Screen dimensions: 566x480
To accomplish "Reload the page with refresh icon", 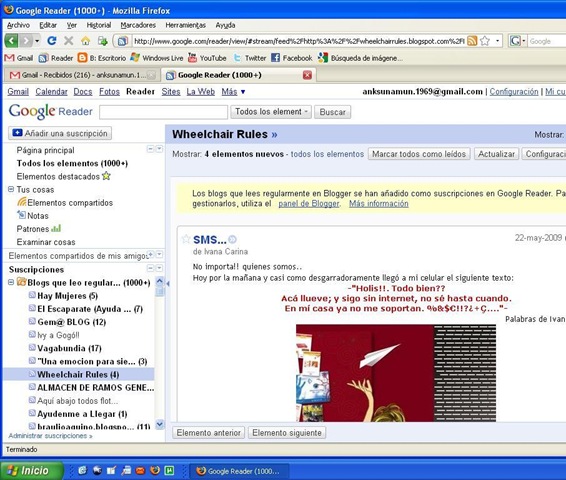I will (x=52, y=41).
